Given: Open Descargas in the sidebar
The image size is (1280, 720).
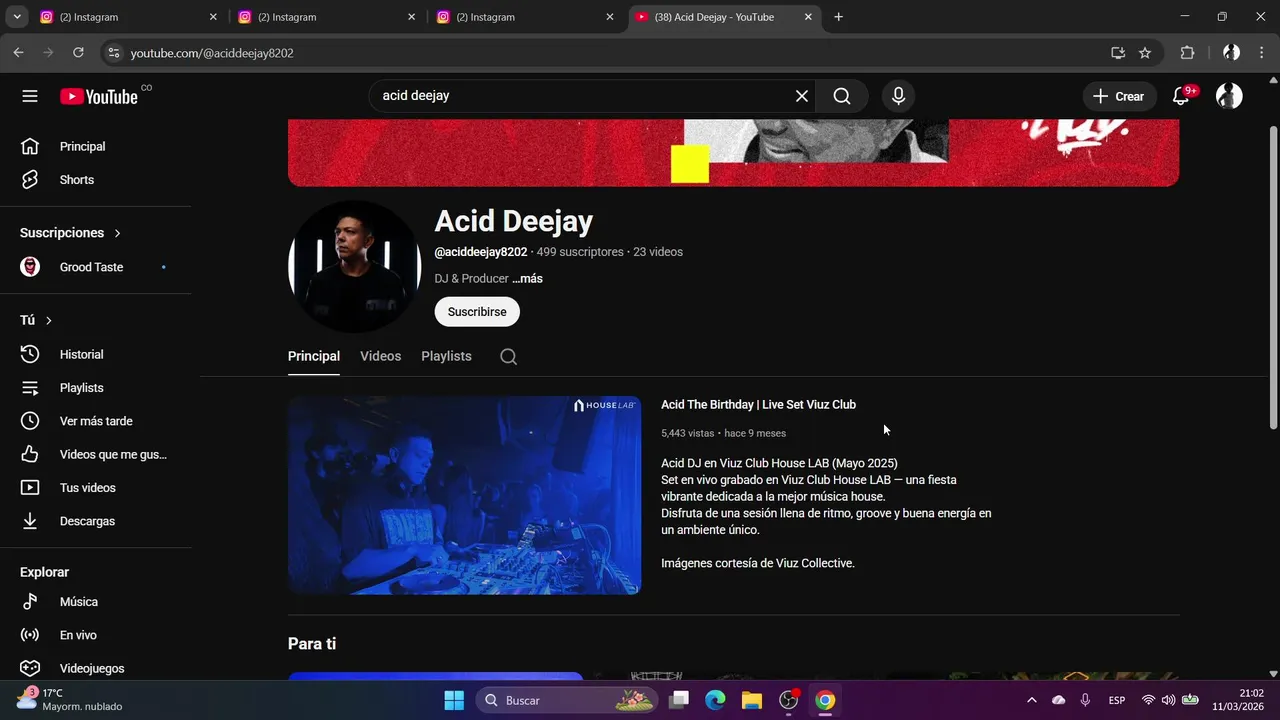Looking at the screenshot, I should pyautogui.click(x=96, y=521).
